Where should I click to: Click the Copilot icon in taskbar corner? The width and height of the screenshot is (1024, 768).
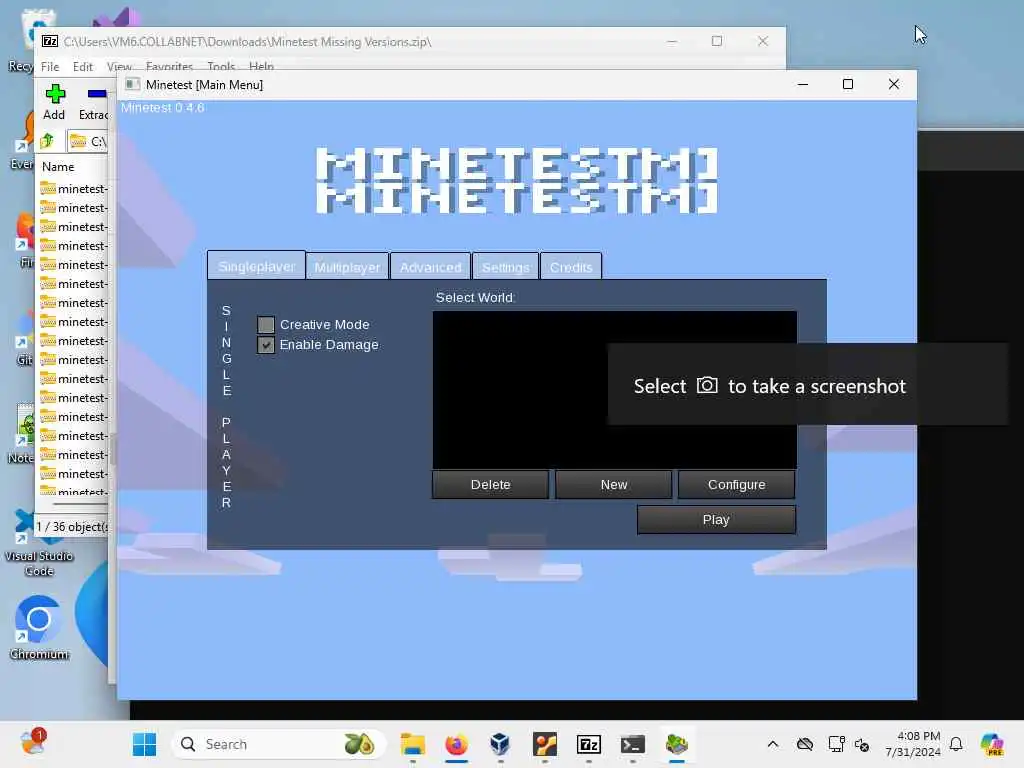[x=992, y=744]
